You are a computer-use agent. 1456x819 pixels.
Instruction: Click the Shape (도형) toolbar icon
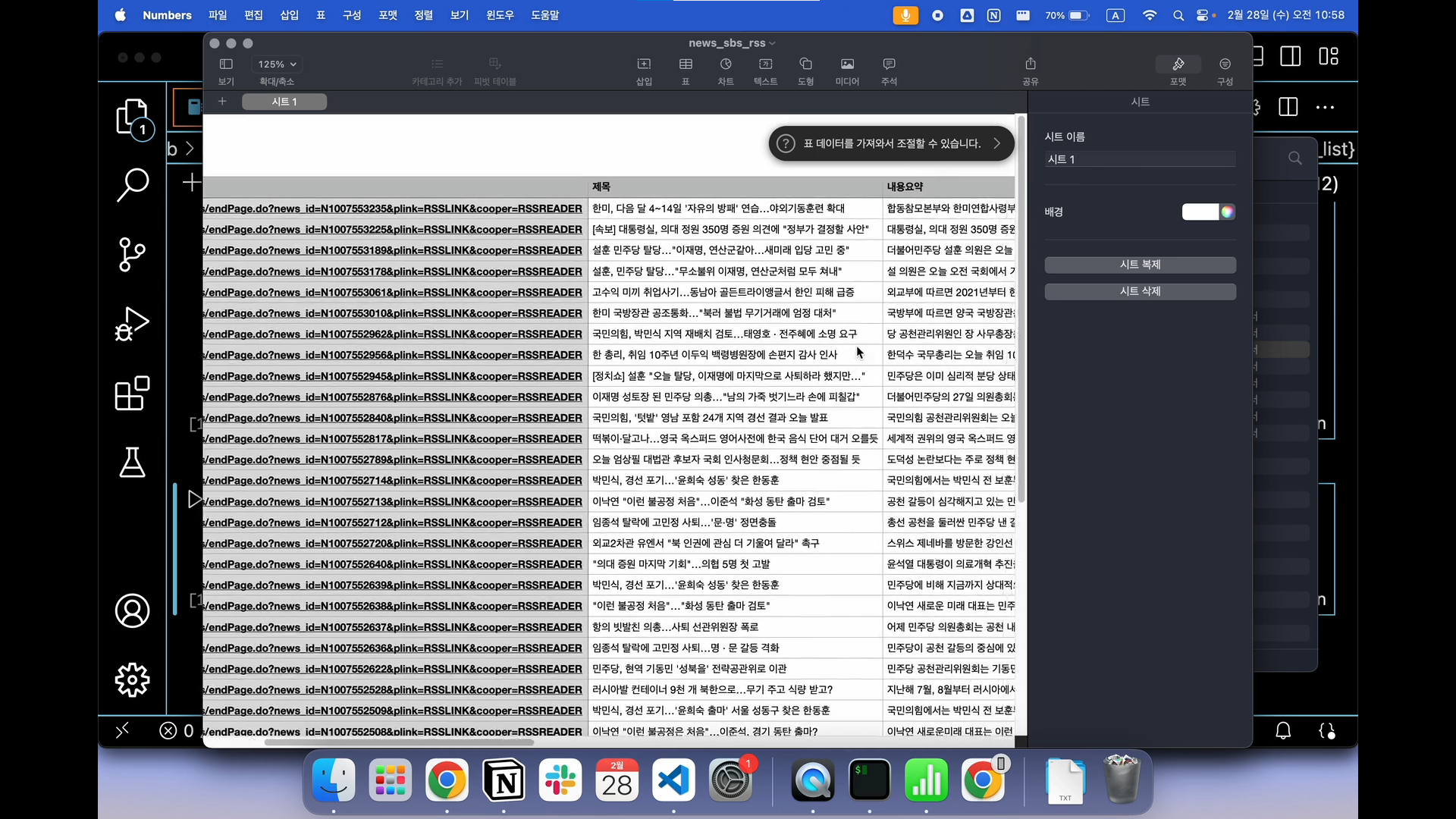(x=805, y=64)
